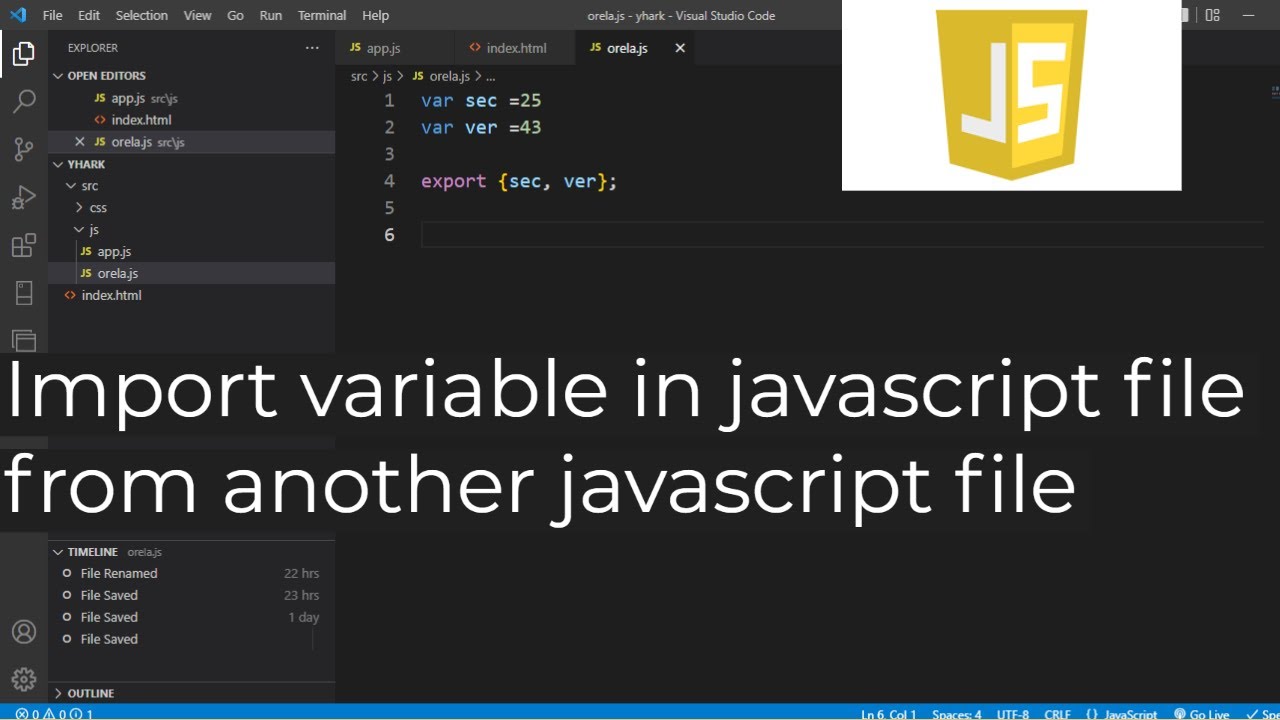Select the File Renamed timeline entry
1280x720 pixels.
[192, 574]
